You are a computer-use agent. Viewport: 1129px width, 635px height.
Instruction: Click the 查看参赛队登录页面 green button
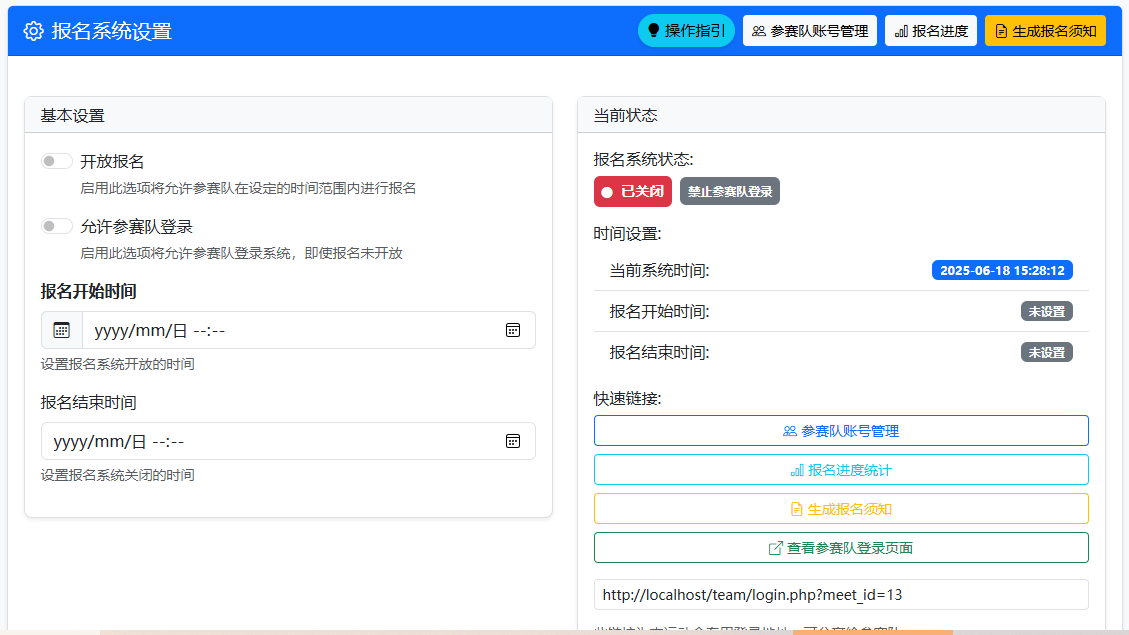841,547
